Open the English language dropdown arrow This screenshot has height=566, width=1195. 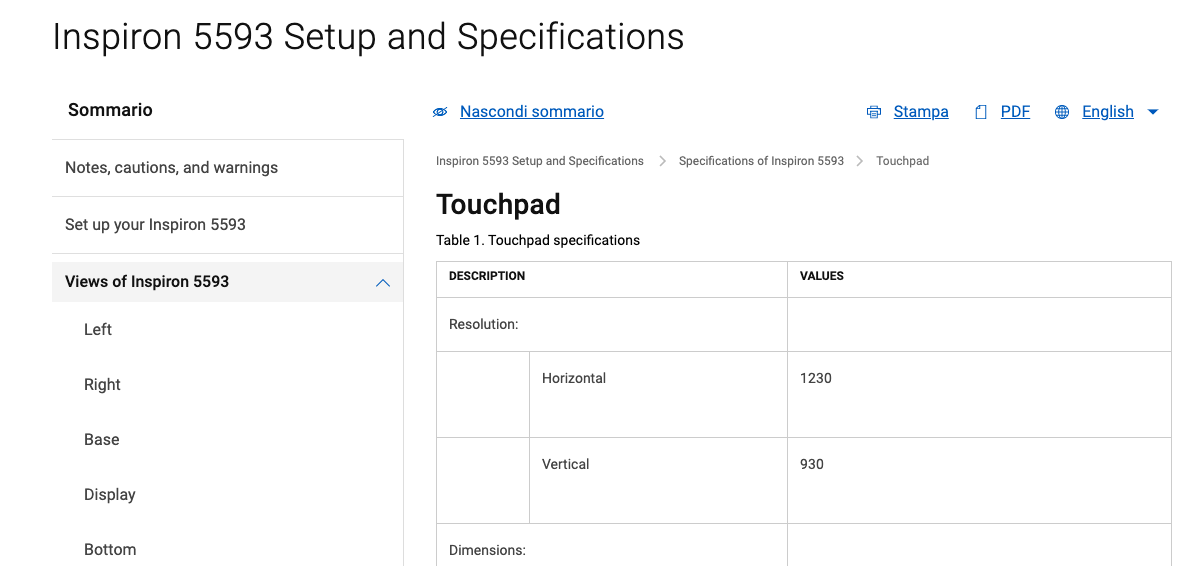coord(1152,112)
